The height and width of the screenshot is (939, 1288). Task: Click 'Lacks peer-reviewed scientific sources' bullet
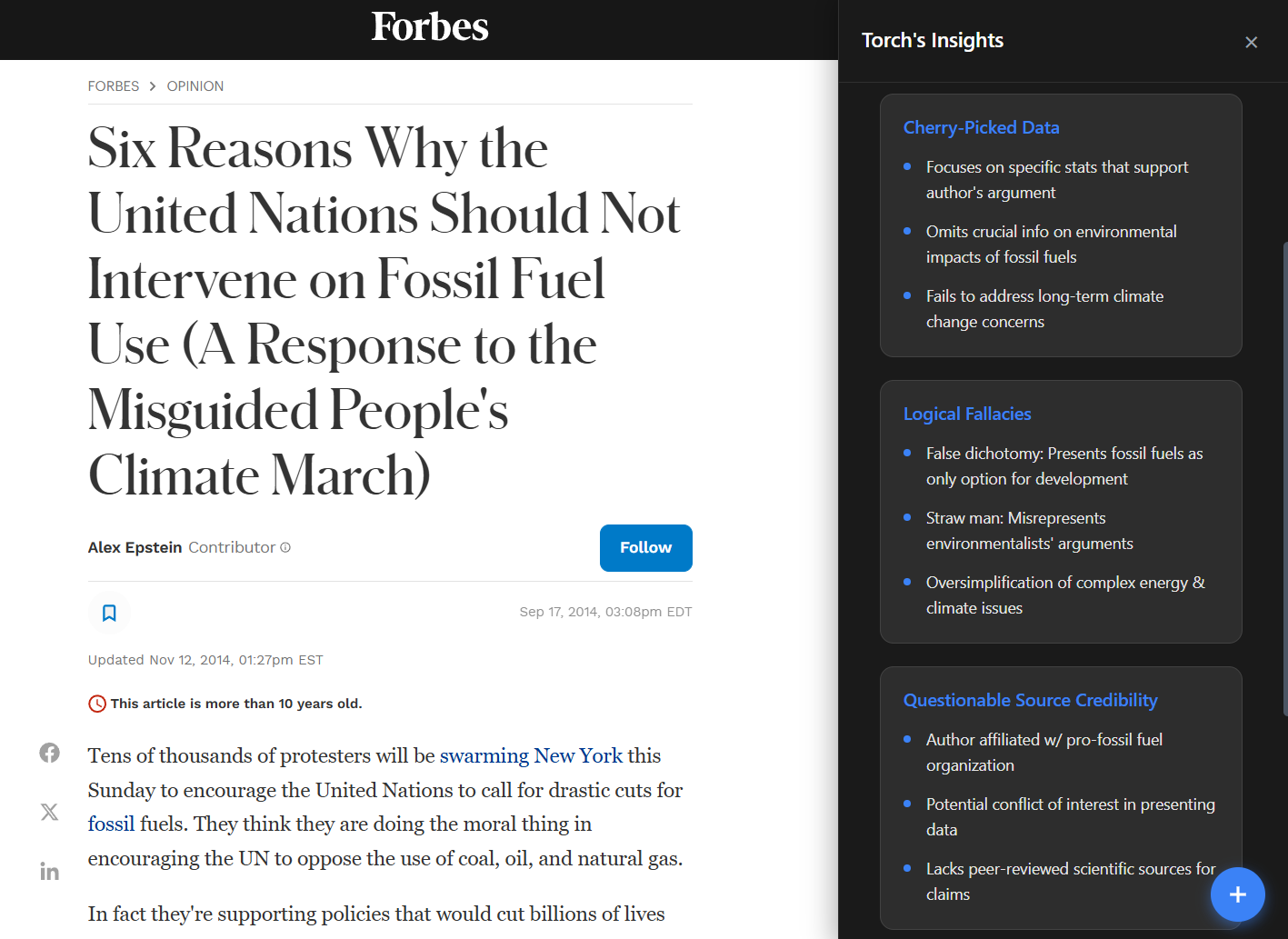pos(1070,882)
